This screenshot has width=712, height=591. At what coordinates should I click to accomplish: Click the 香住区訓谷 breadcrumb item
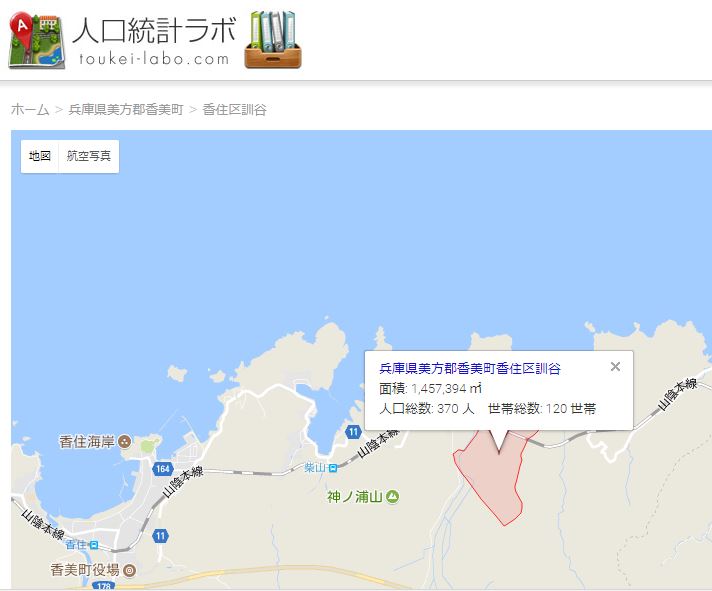point(234,109)
